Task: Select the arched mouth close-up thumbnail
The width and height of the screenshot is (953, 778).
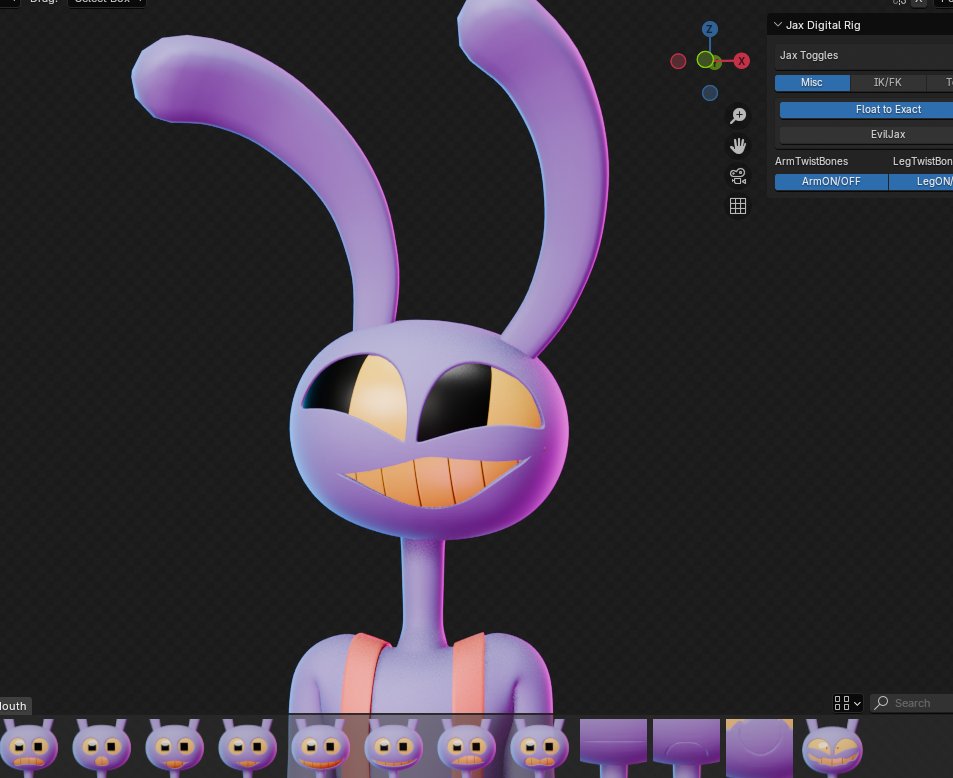Action: point(686,748)
